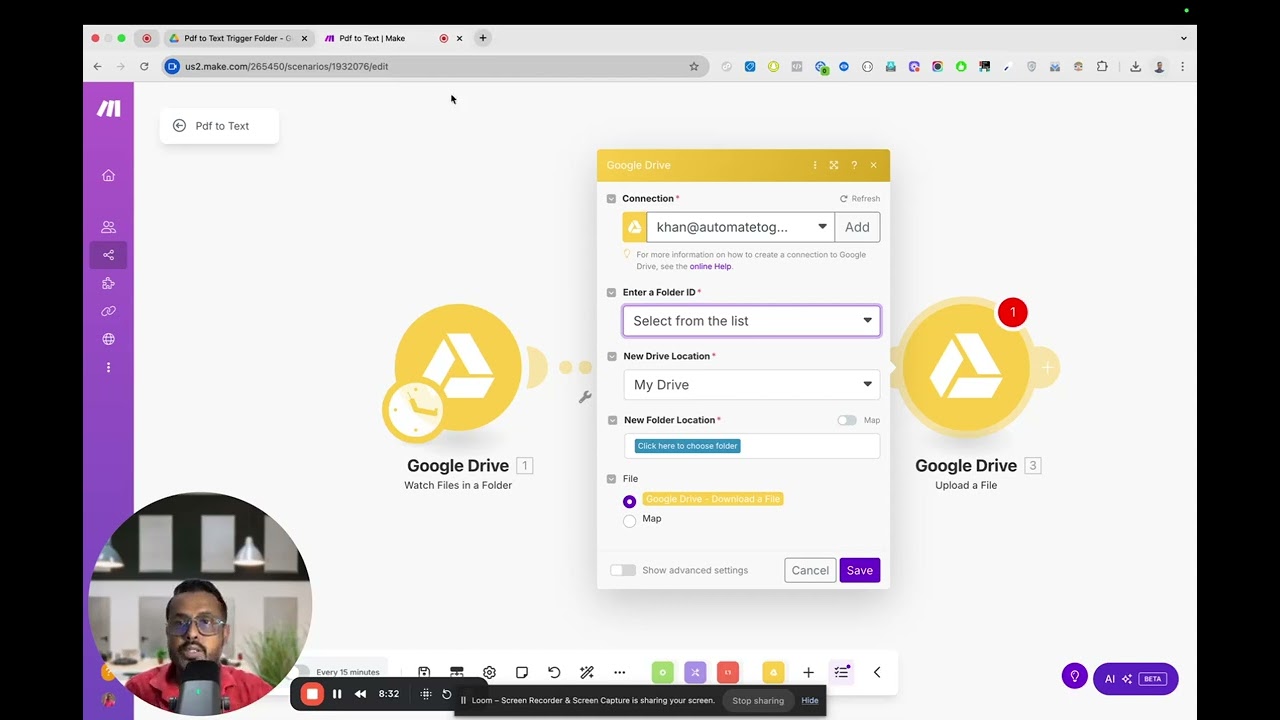Enable the Map toggle for New Folder Location
This screenshot has width=1280, height=720.
[847, 420]
